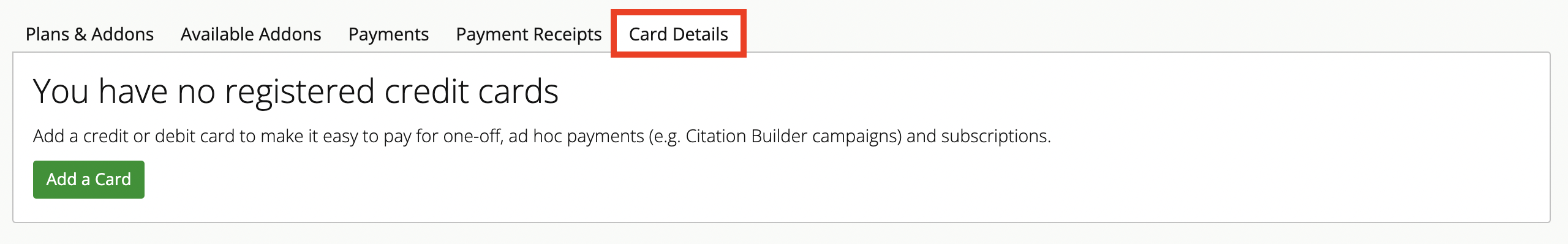Click the description text about adding a credit card
1568x244 pixels.
[x=542, y=136]
